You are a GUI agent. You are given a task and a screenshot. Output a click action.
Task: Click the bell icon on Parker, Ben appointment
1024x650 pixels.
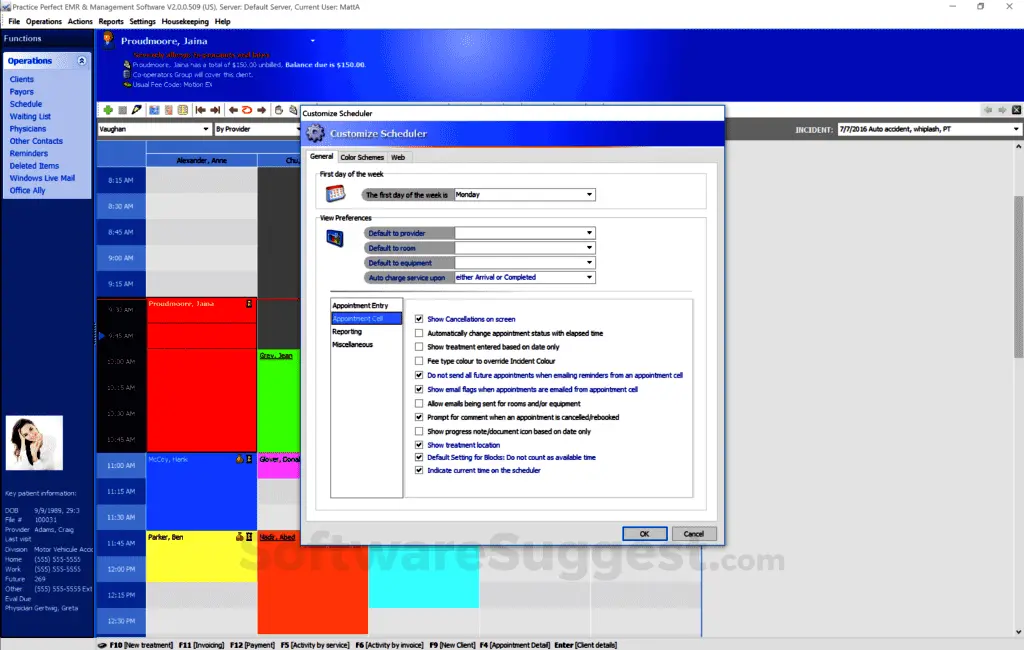[x=239, y=537]
